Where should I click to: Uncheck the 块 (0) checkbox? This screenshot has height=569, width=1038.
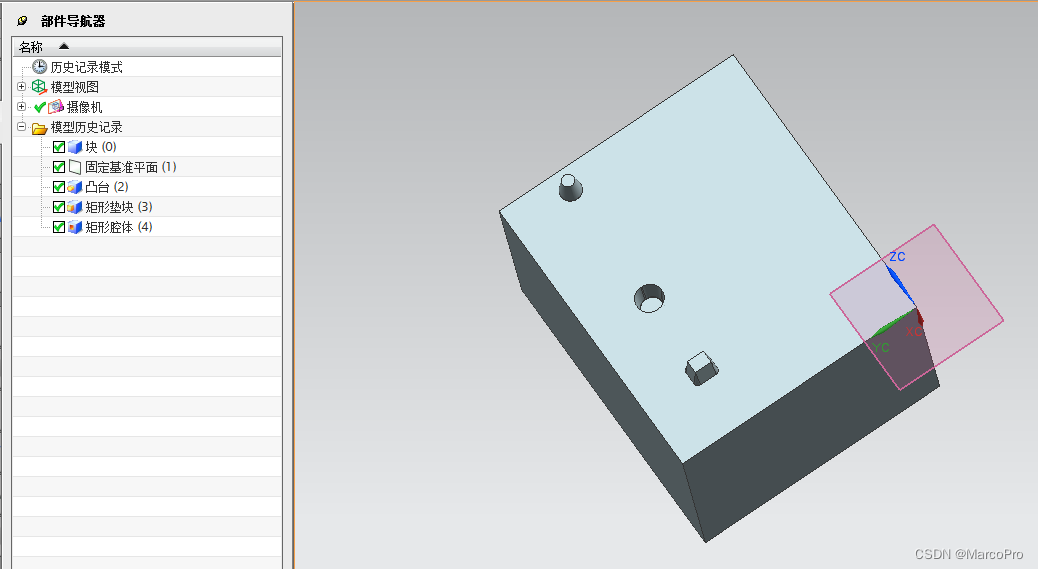(59, 147)
